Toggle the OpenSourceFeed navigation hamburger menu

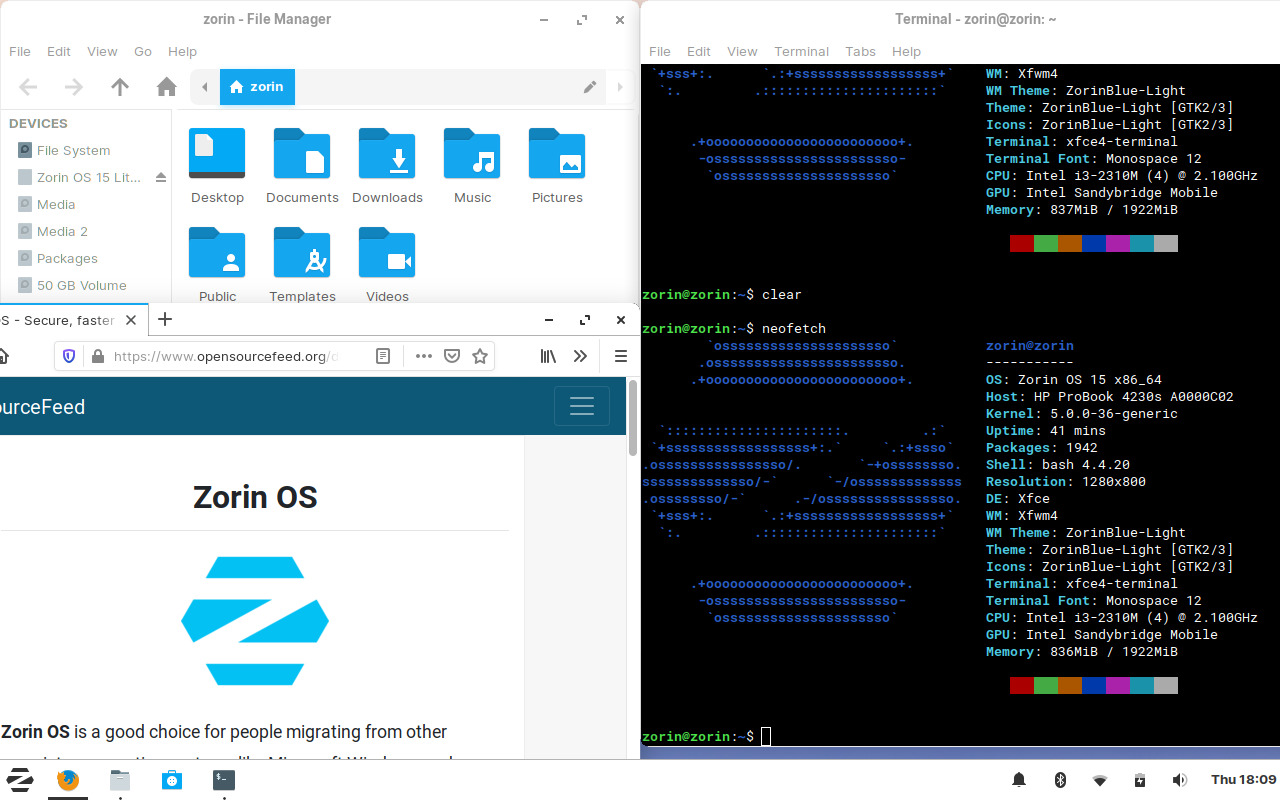click(x=582, y=406)
